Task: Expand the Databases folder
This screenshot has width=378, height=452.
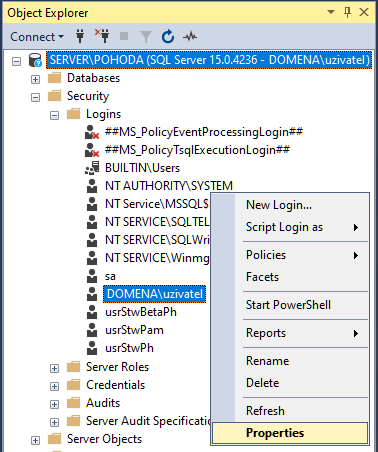Action: pyautogui.click(x=35, y=79)
